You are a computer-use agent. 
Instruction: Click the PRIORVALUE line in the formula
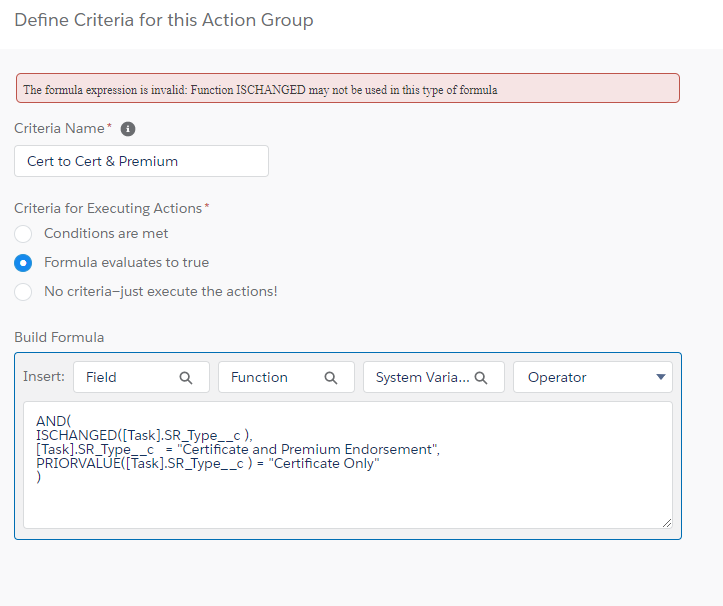[x=208, y=464]
